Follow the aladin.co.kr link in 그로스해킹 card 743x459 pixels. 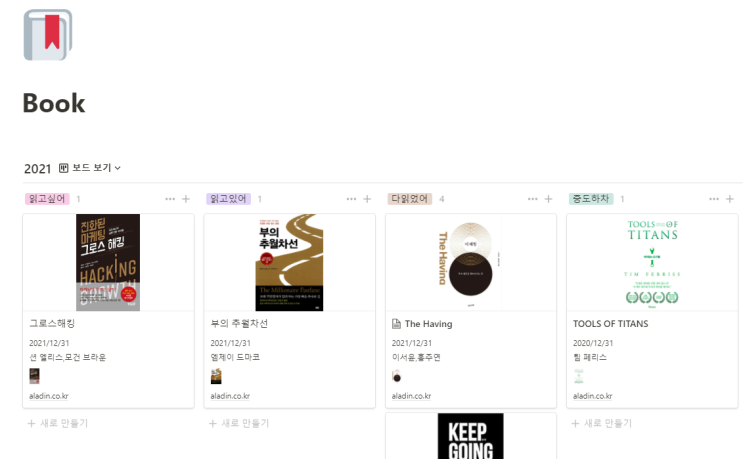[49, 396]
